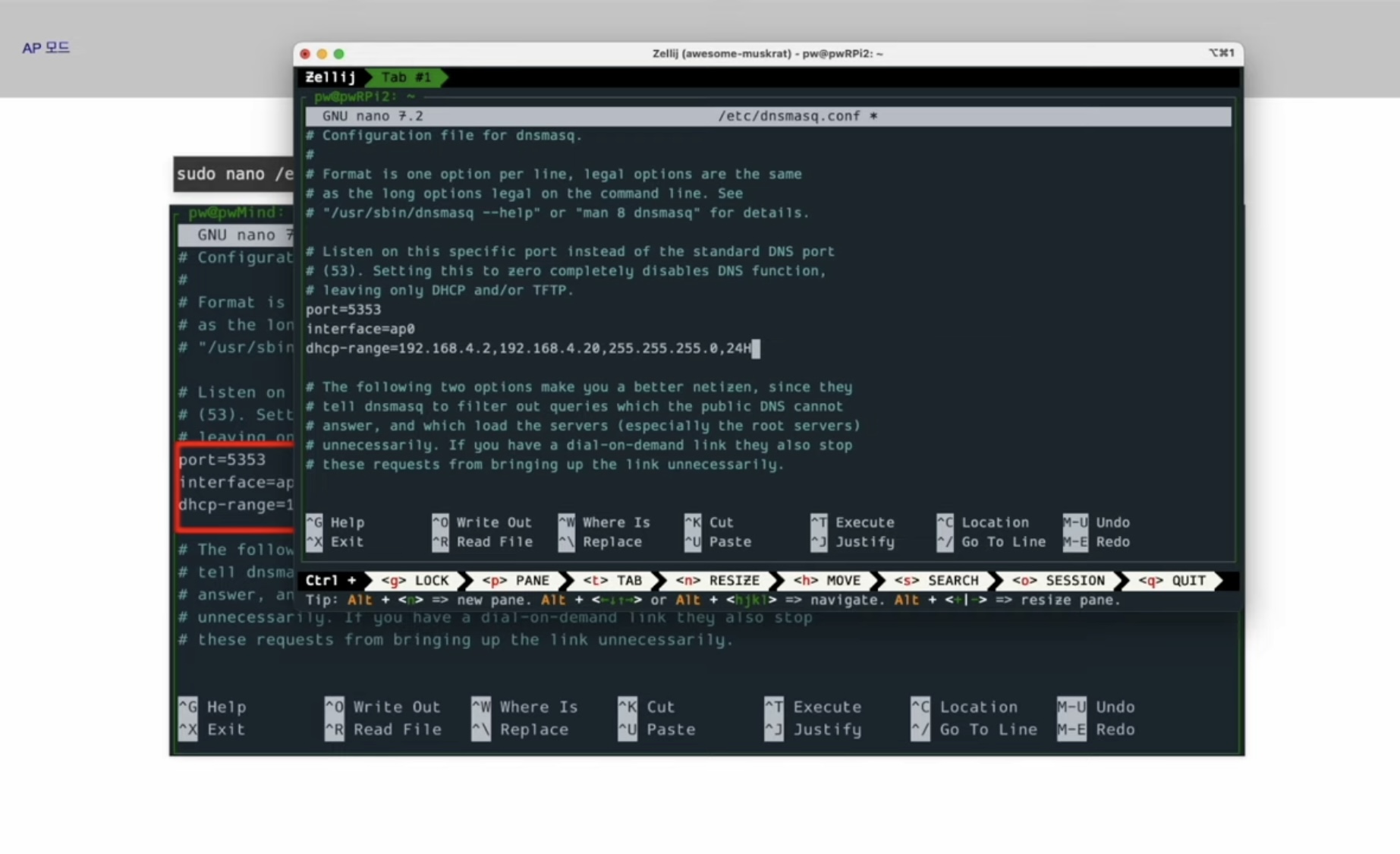Click Replace in background nano window
Screen dimensions: 1400x854
[x=520, y=730]
